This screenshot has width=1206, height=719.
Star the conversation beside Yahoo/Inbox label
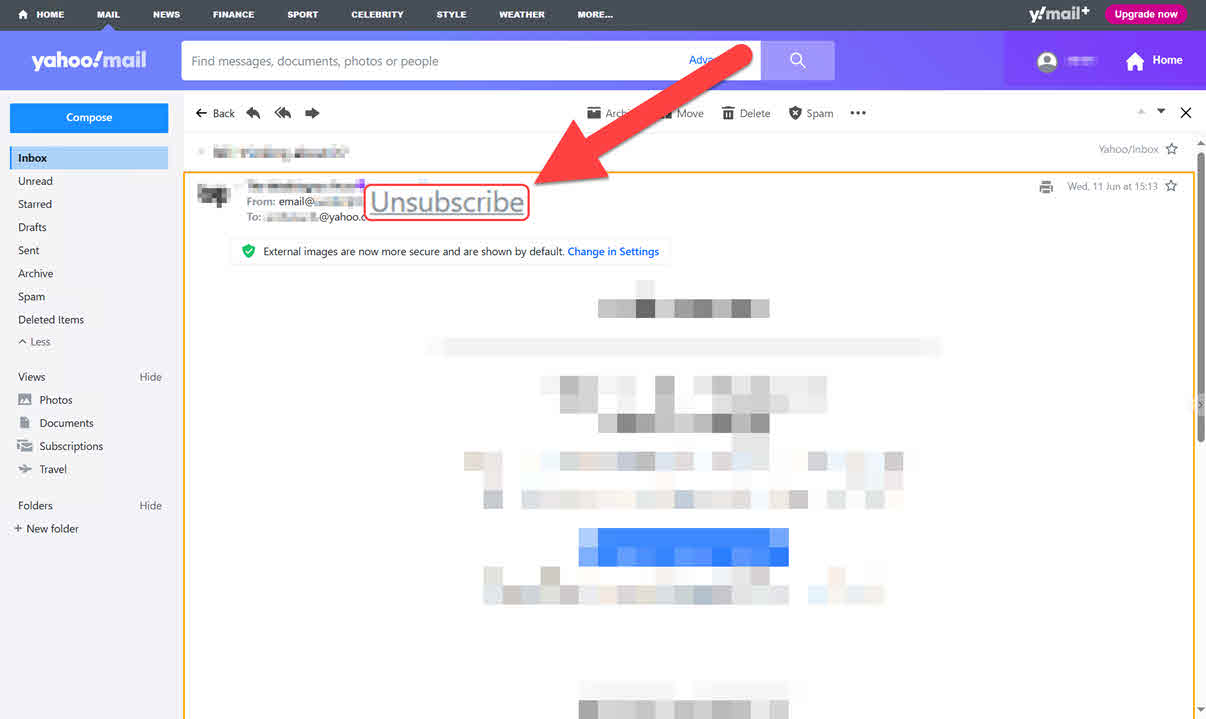click(x=1172, y=149)
